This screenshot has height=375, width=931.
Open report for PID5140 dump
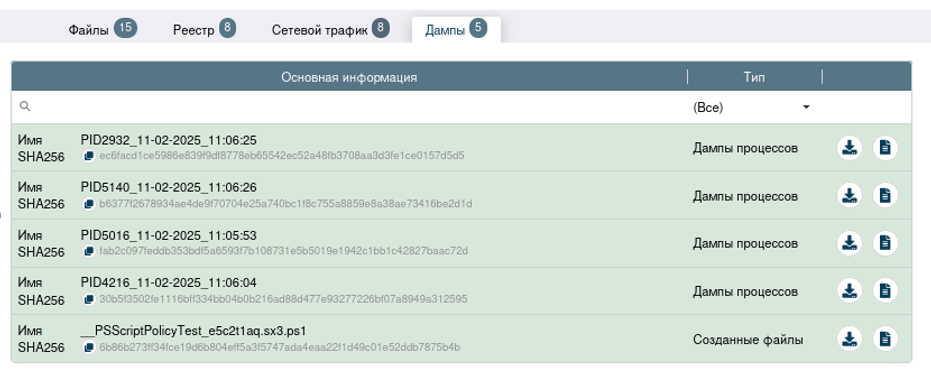click(x=885, y=195)
